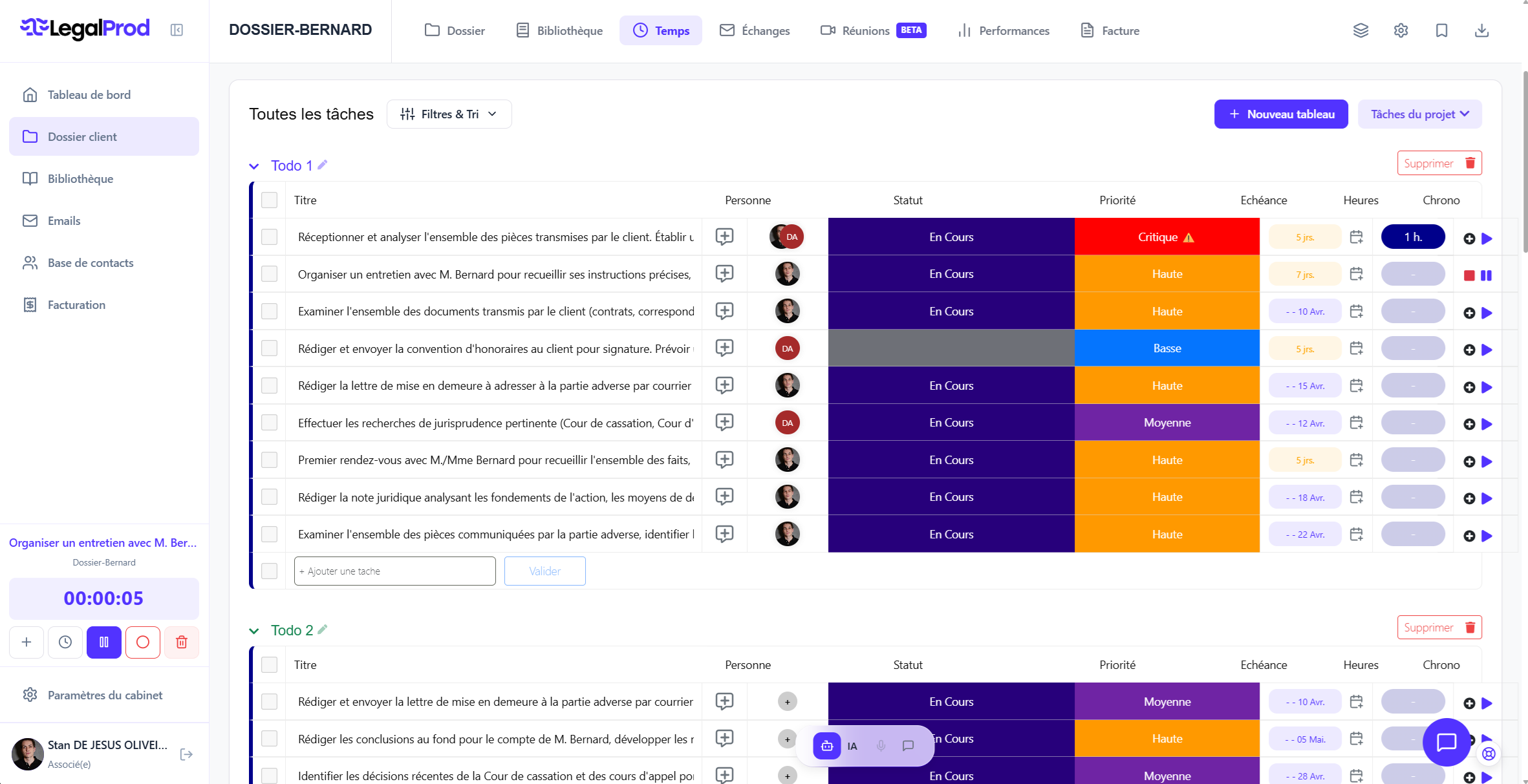Start the chrono for the Critique priority task

coord(1487,238)
